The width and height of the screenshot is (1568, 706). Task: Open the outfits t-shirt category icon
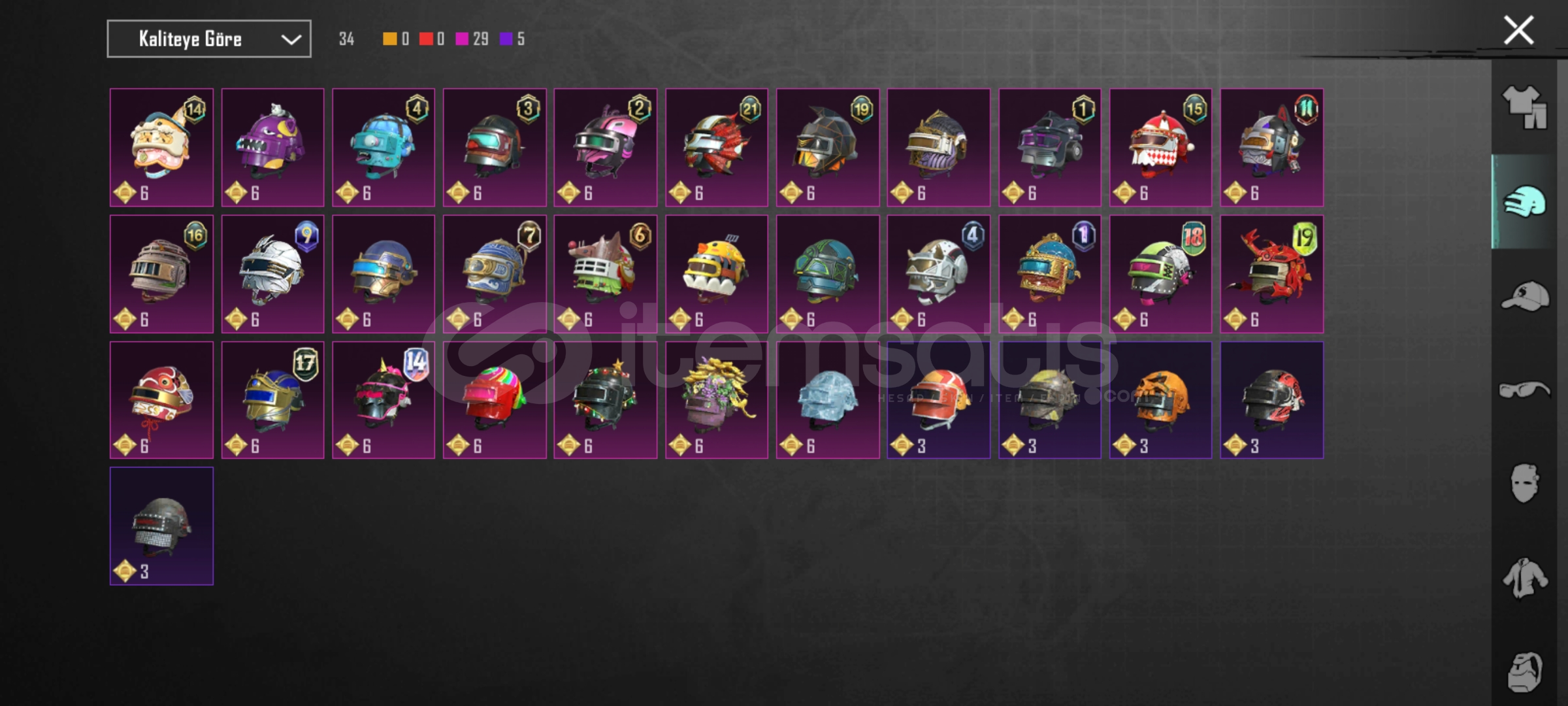click(x=1524, y=107)
